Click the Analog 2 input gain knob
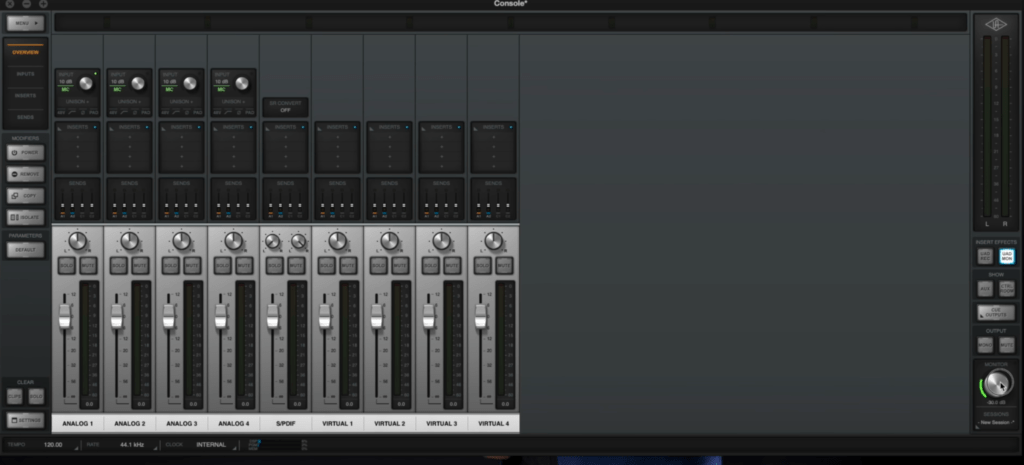Screen dimensions: 1024x465 click(138, 84)
